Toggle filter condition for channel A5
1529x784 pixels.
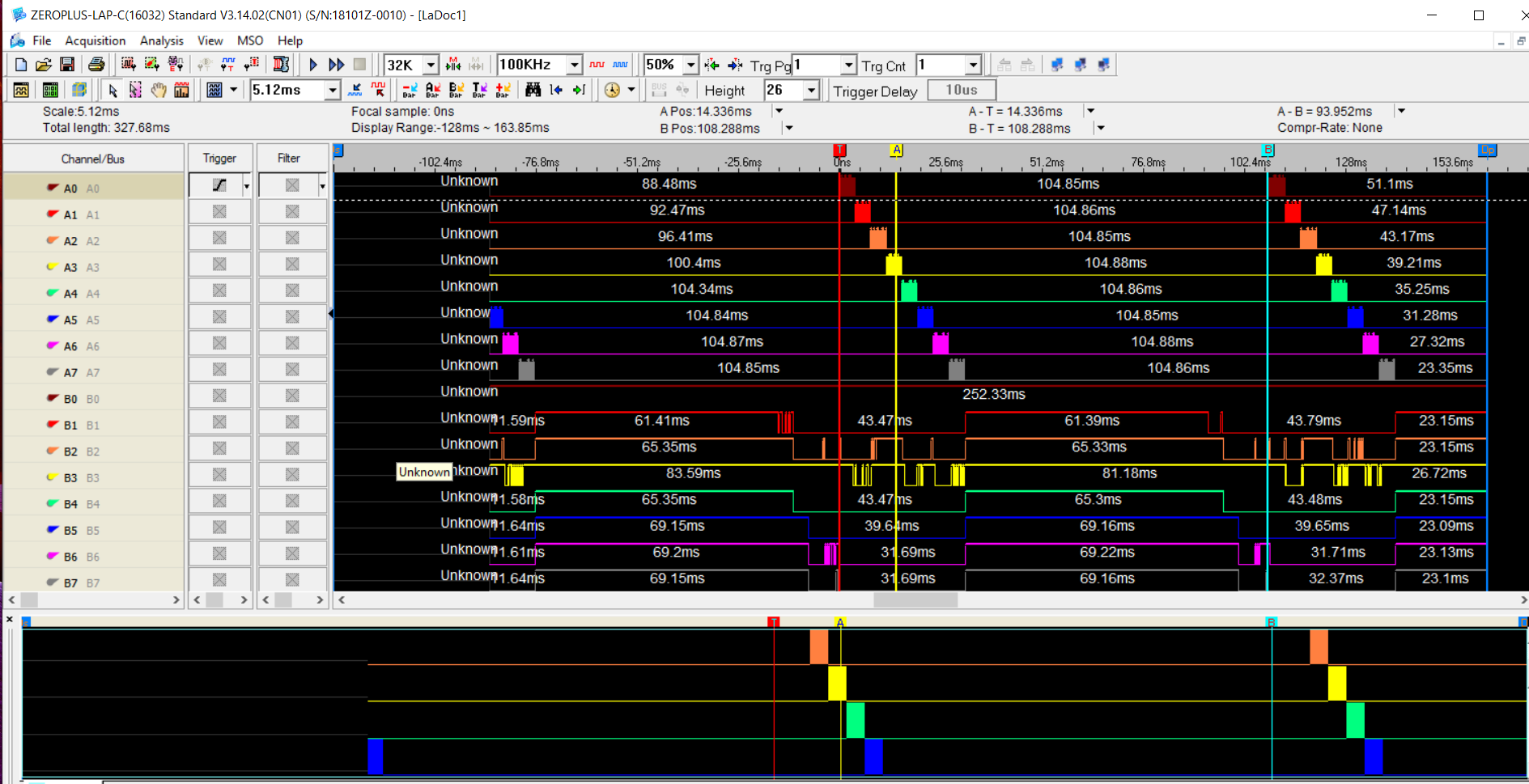[292, 317]
